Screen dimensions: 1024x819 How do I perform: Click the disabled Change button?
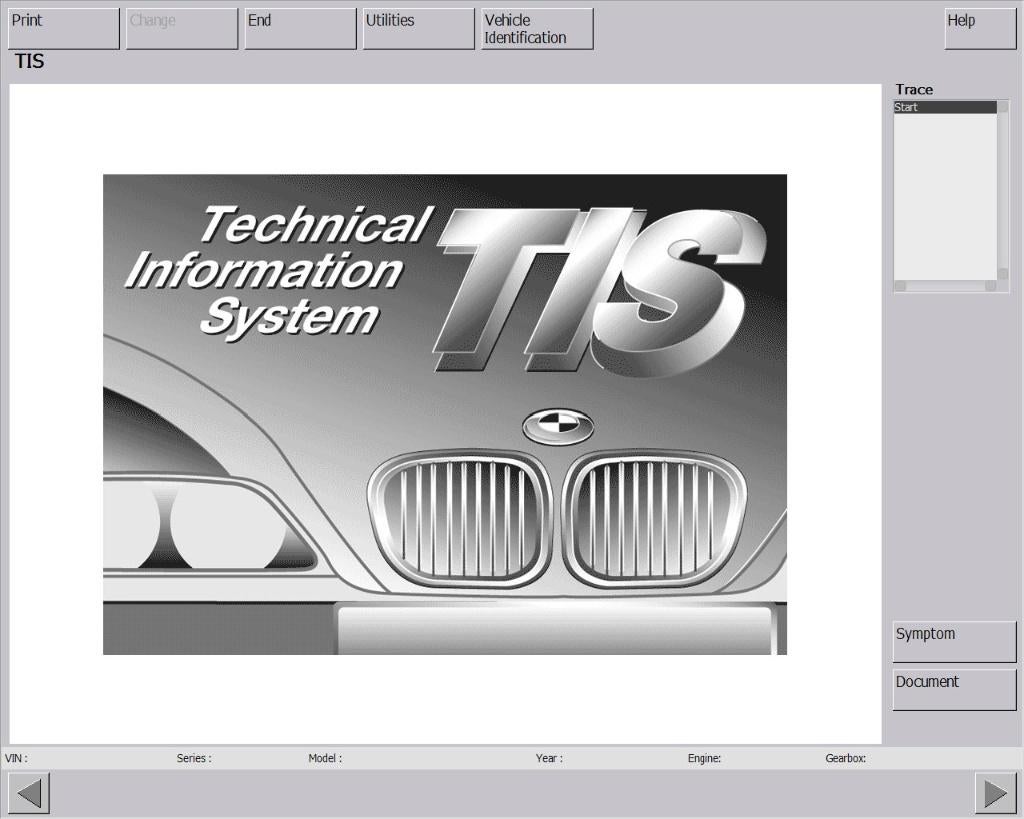[x=180, y=27]
